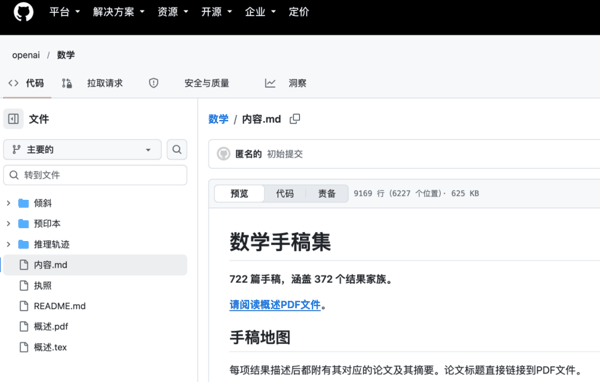Open the 预印本 folder

click(x=47, y=224)
